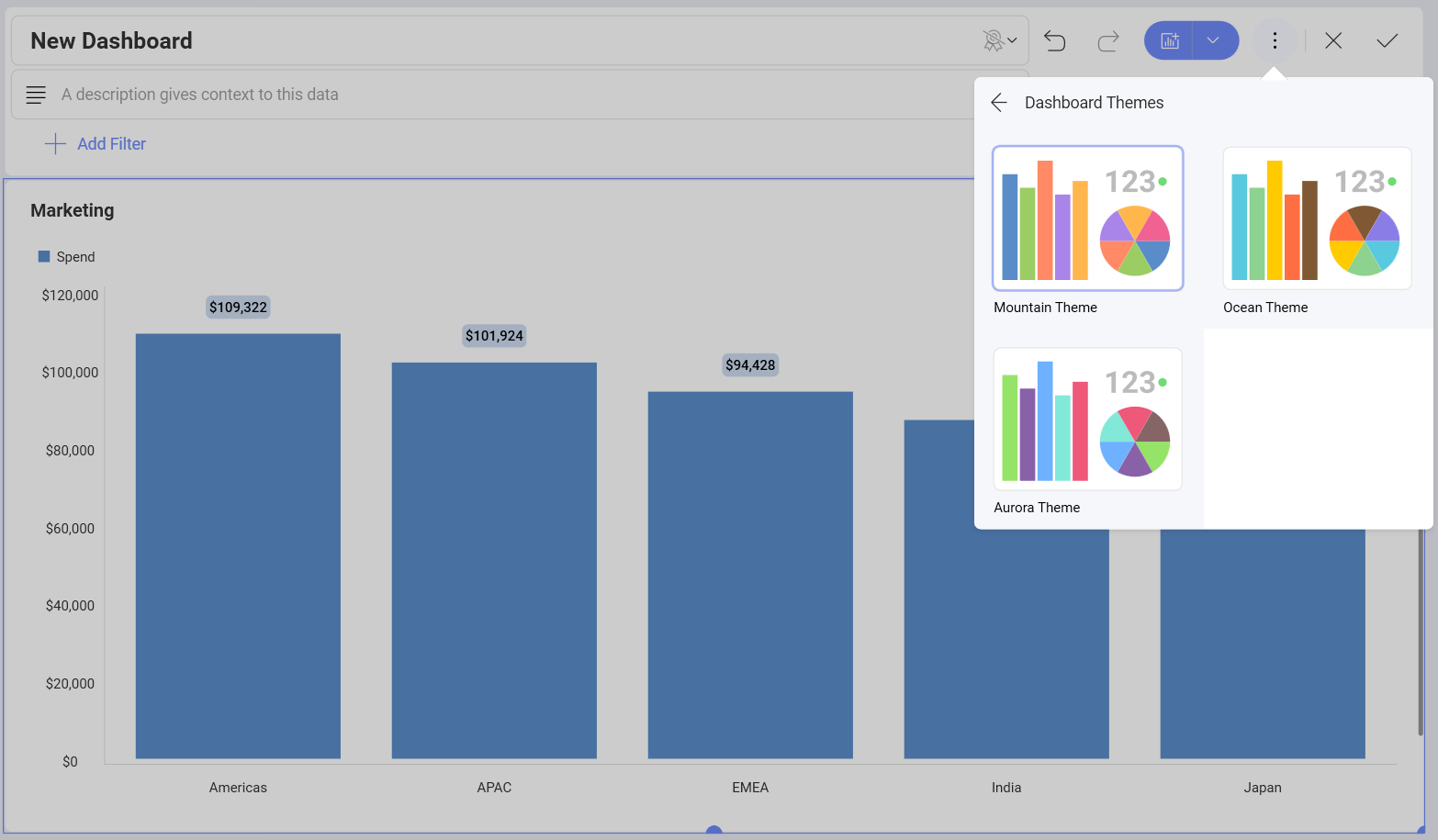Click the plus icon next to Add Filter
Screen dimensions: 1438x840
(55, 144)
